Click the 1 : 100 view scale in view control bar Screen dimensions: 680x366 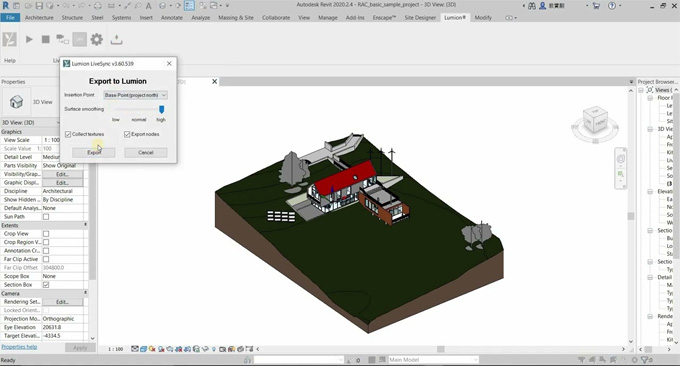coord(115,349)
